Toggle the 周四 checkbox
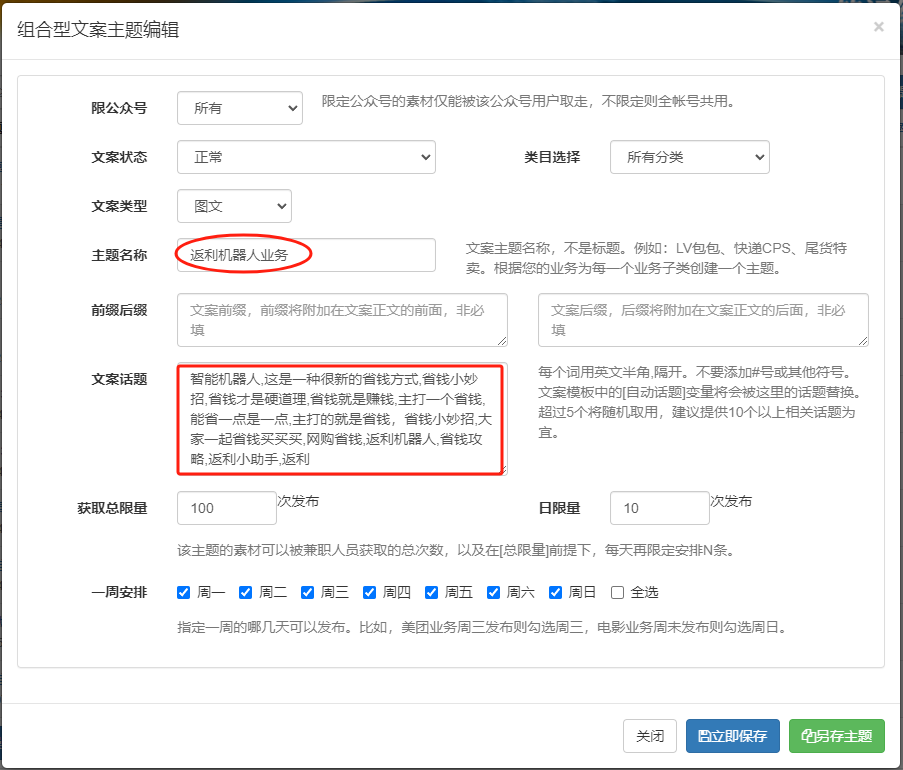 pyautogui.click(x=370, y=593)
